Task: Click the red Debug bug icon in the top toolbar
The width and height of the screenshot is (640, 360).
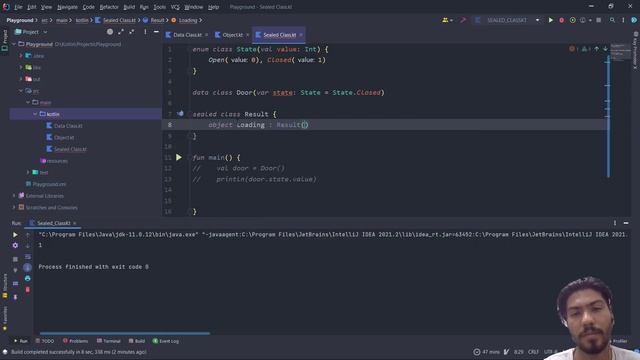Action: [x=562, y=20]
